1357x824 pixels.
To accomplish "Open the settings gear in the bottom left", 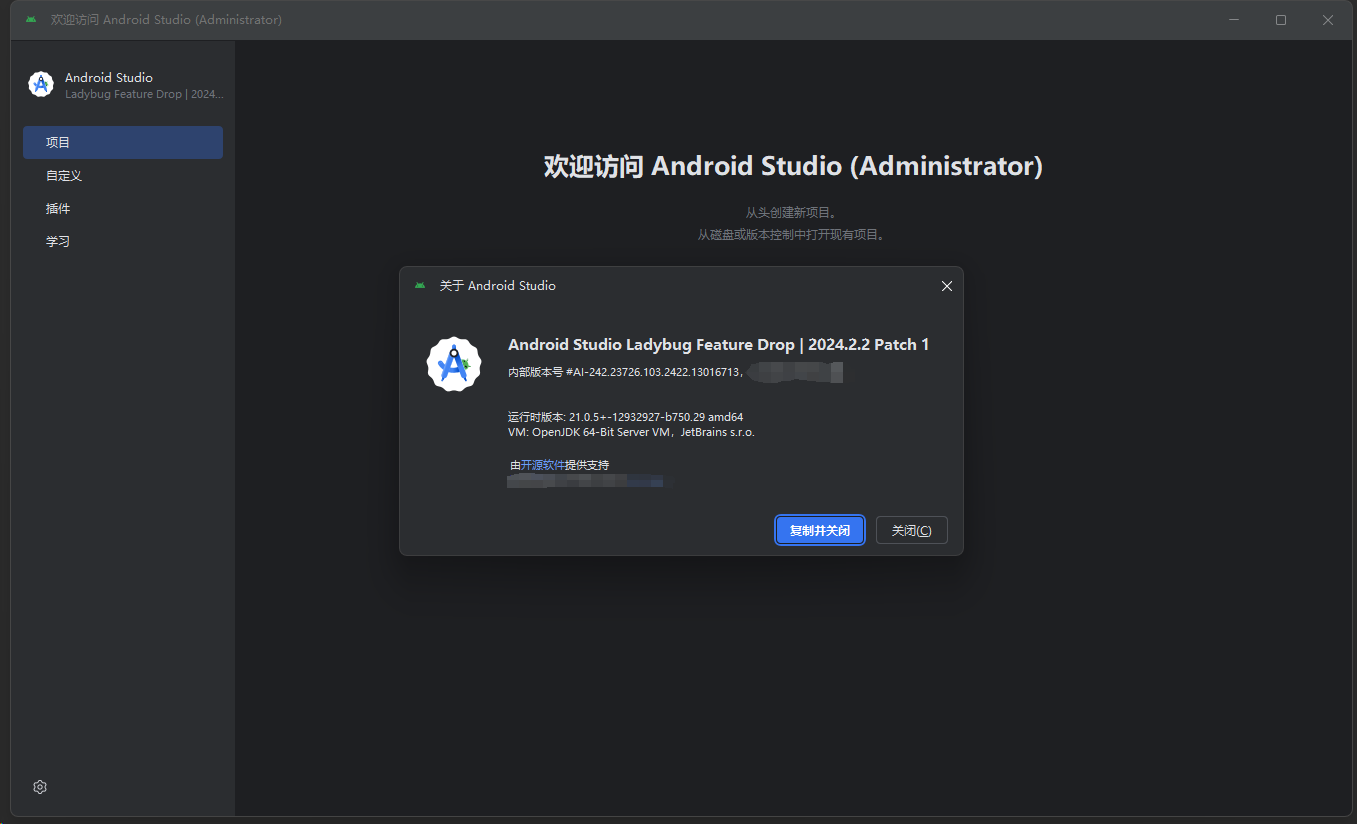I will (40, 787).
